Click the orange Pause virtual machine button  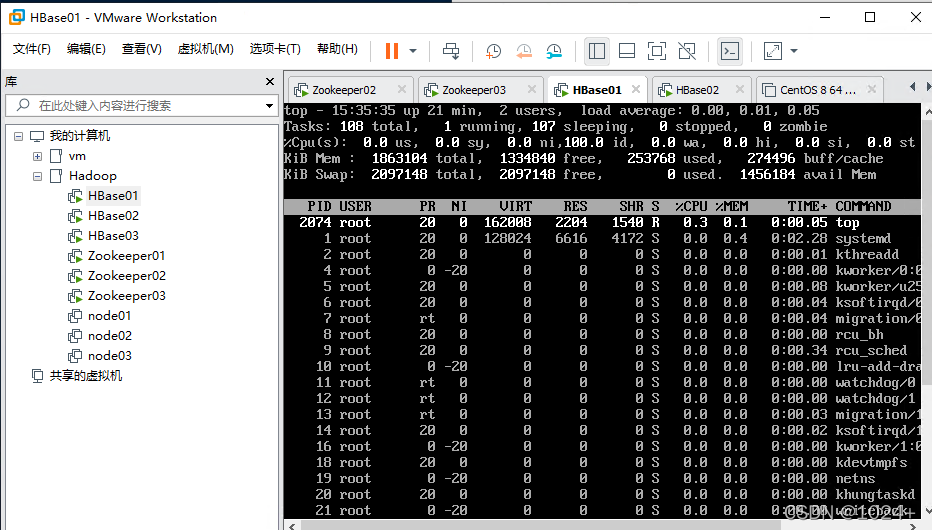392,51
